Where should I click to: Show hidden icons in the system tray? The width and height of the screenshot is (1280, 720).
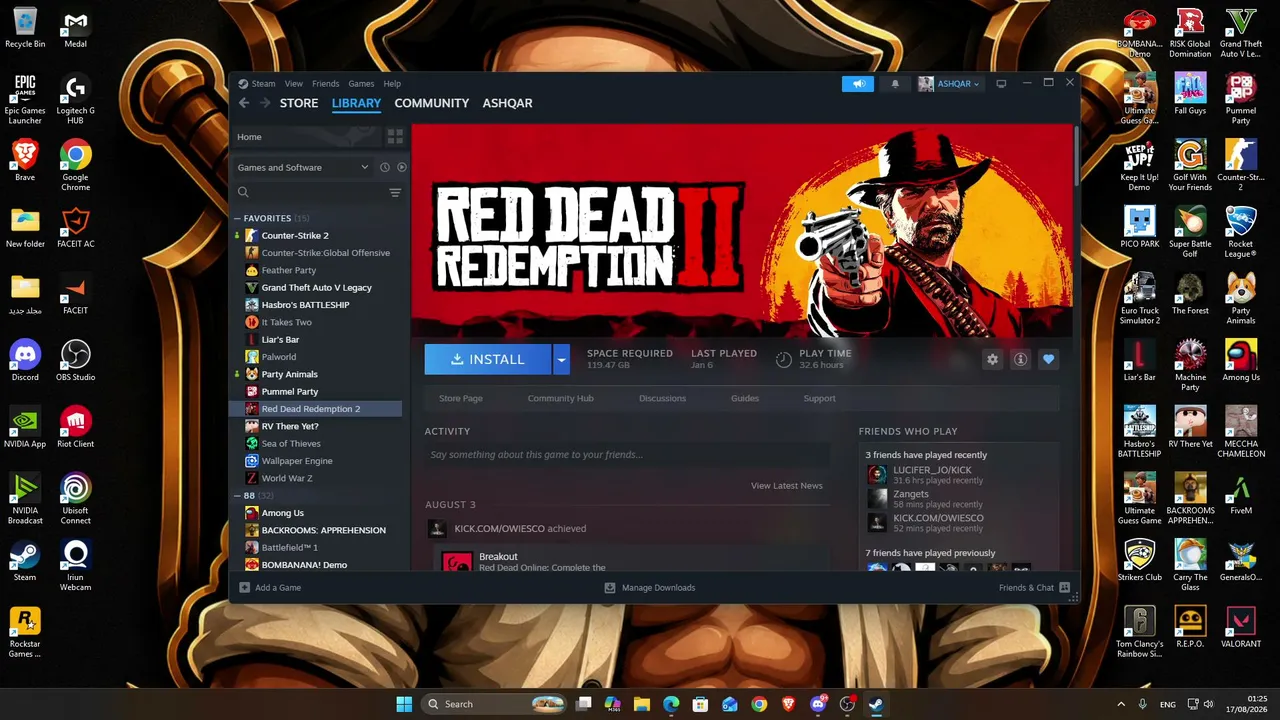(x=1120, y=704)
